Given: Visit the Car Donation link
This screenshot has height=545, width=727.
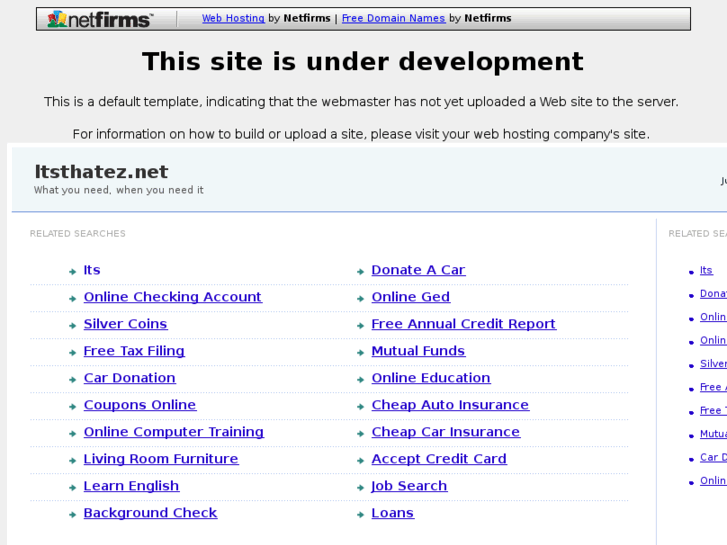Looking at the screenshot, I should 129,378.
